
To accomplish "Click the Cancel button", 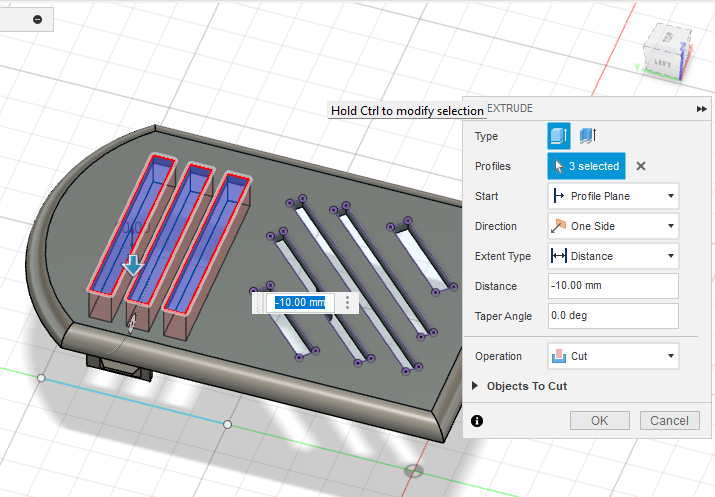I will tap(669, 420).
